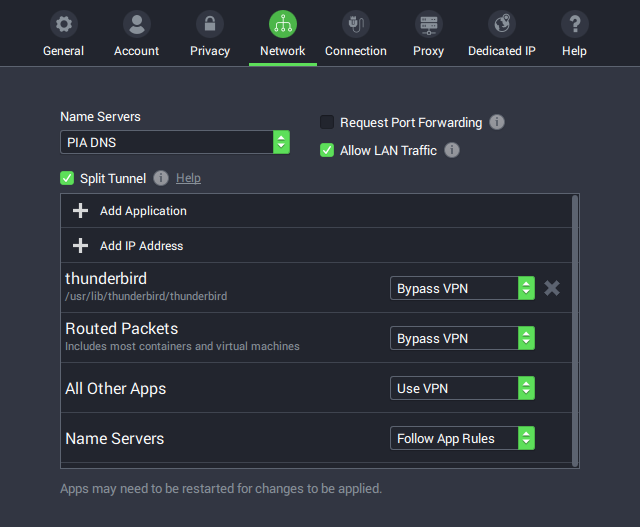The height and width of the screenshot is (527, 640).
Task: Remove thunderbird from split tunnel list
Action: coord(552,288)
